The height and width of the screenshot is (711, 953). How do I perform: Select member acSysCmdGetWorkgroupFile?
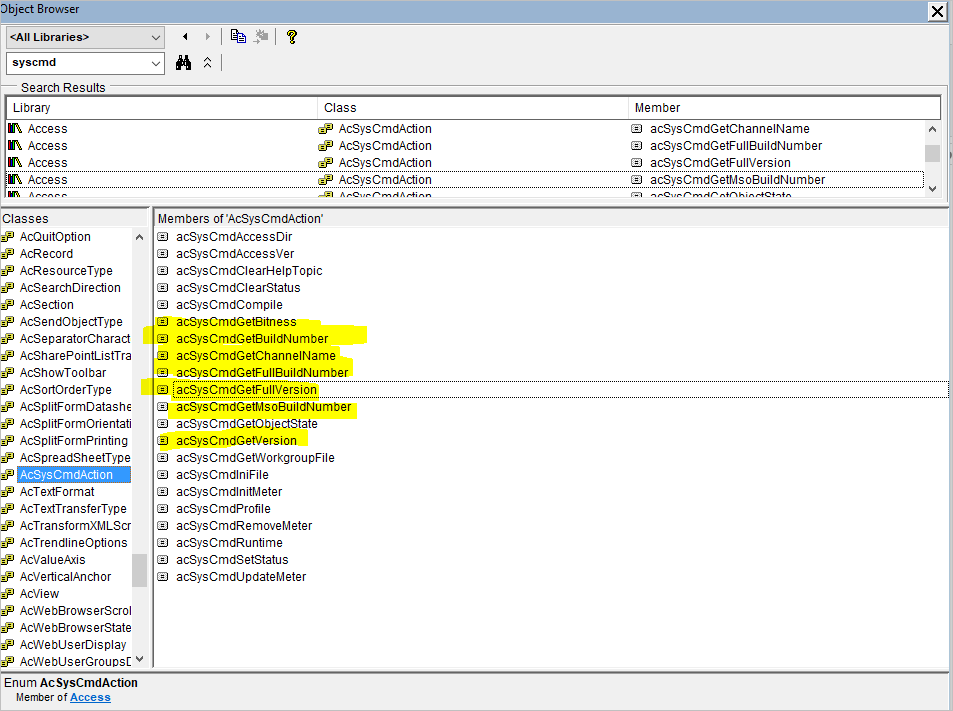[255, 458]
